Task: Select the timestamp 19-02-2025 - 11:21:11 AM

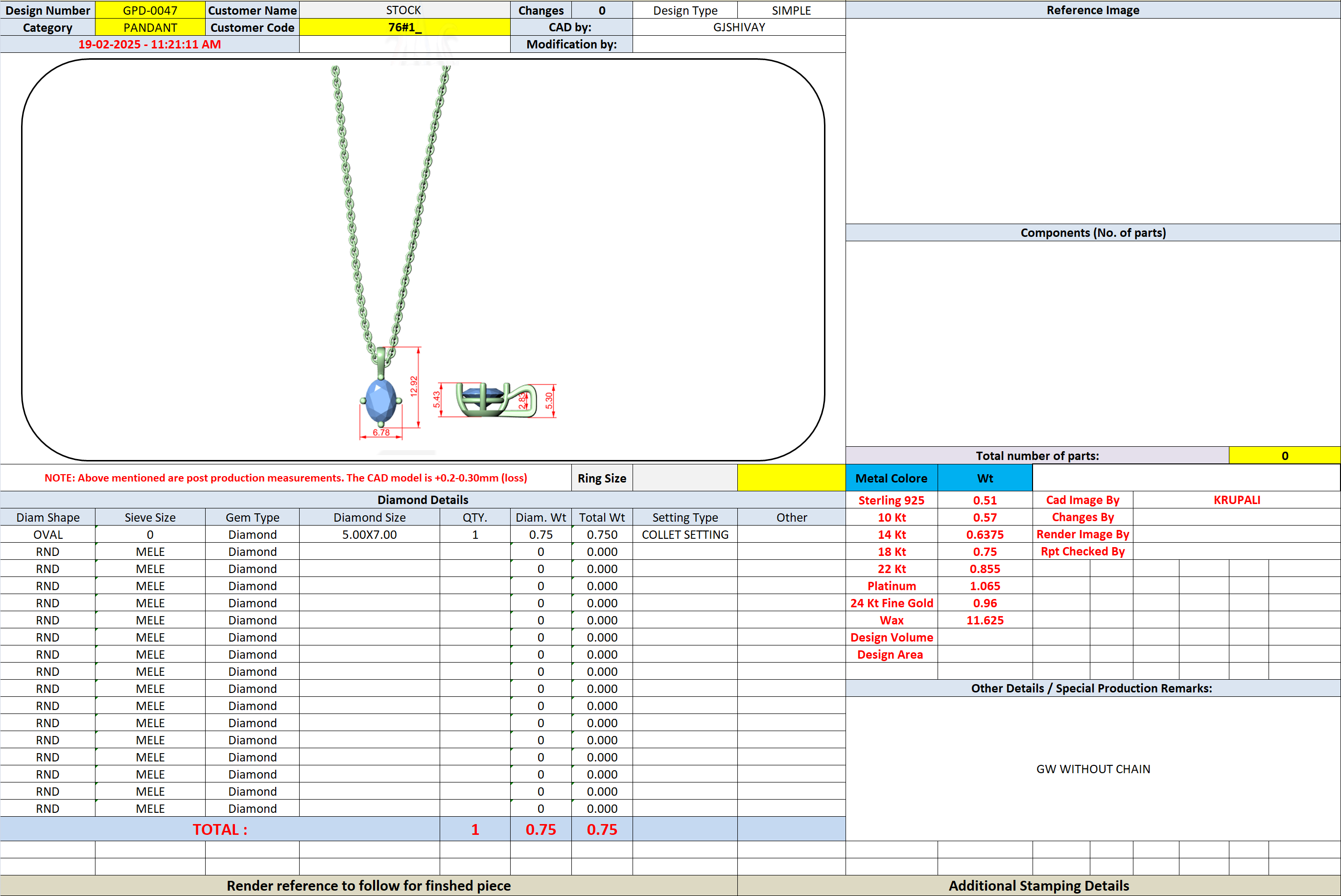Action: point(149,45)
